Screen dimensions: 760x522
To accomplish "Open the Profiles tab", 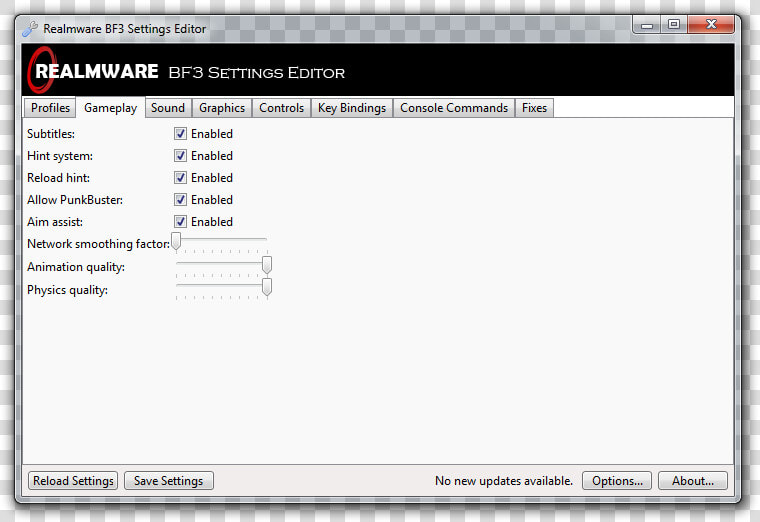I will click(x=50, y=108).
